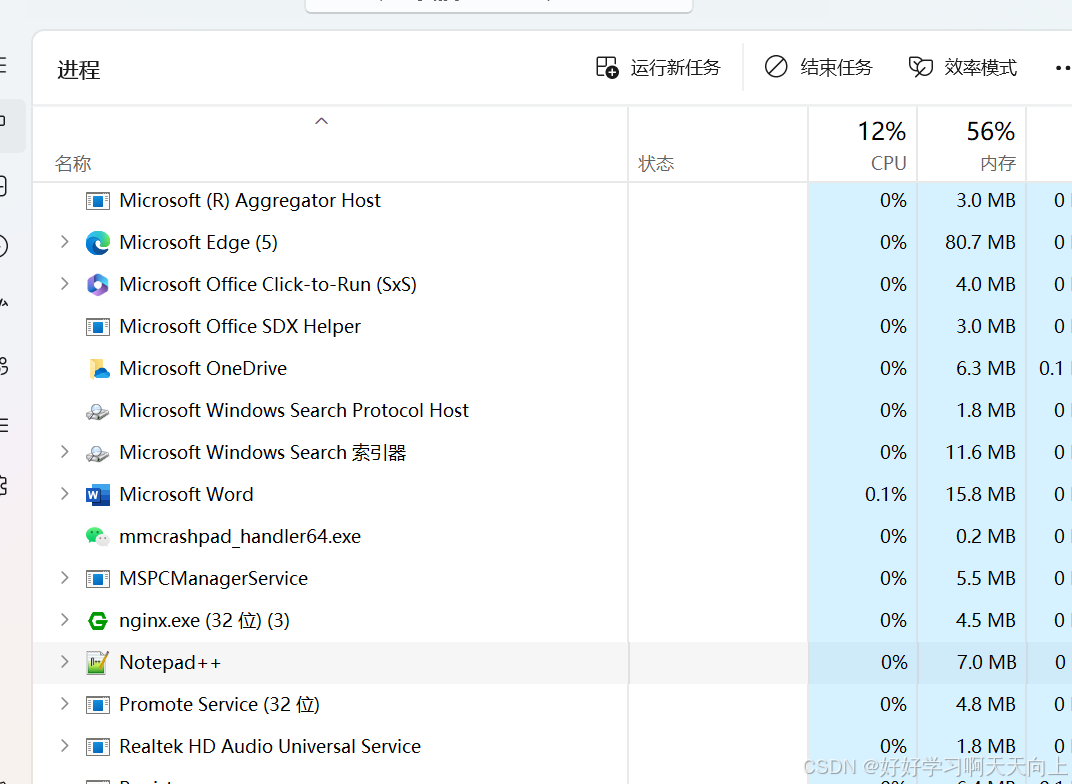Click the 11.6 MB memory value
The height and width of the screenshot is (784, 1072).
(980, 452)
